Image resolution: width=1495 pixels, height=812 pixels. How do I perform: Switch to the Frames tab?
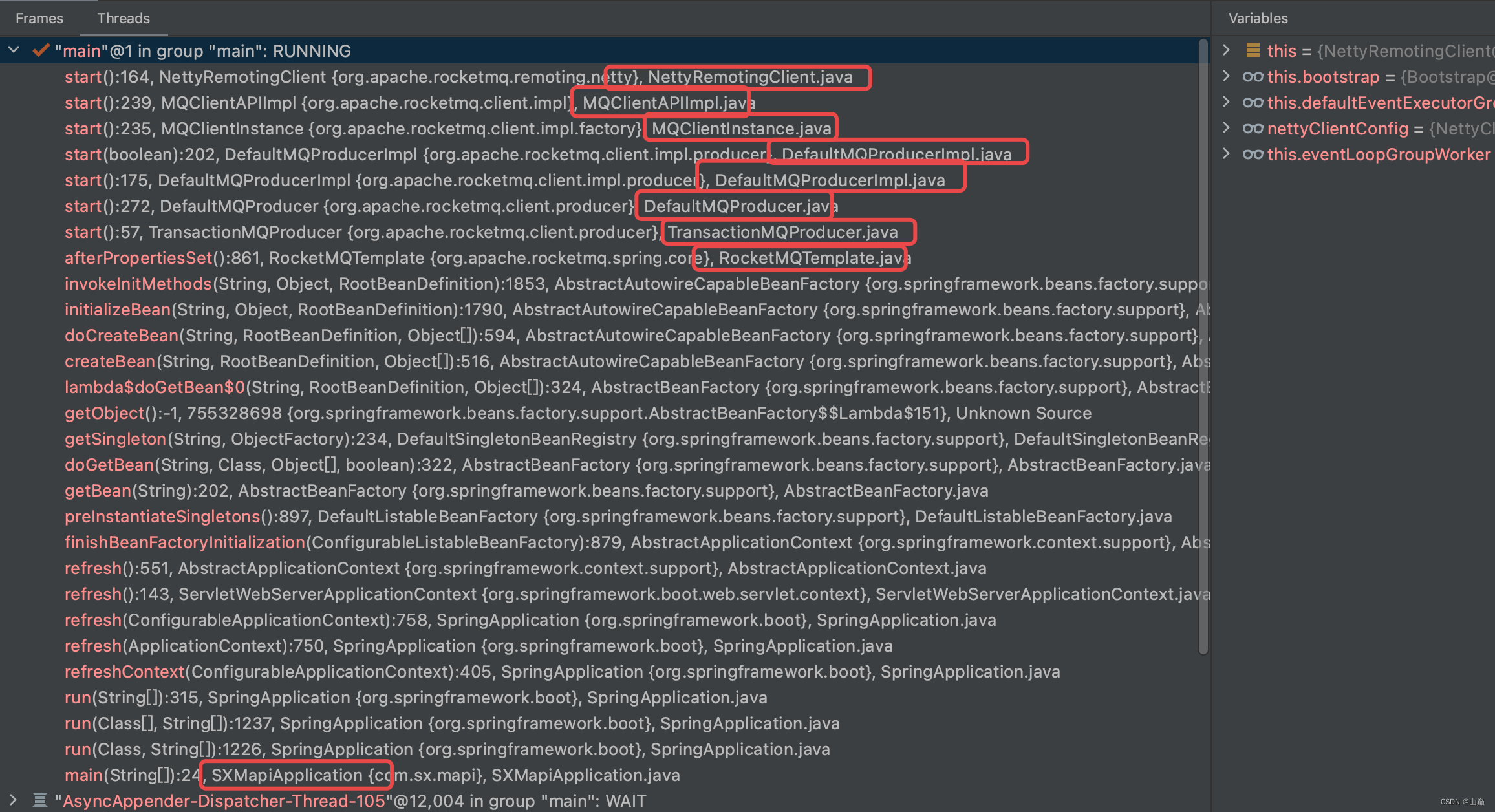pyautogui.click(x=39, y=18)
